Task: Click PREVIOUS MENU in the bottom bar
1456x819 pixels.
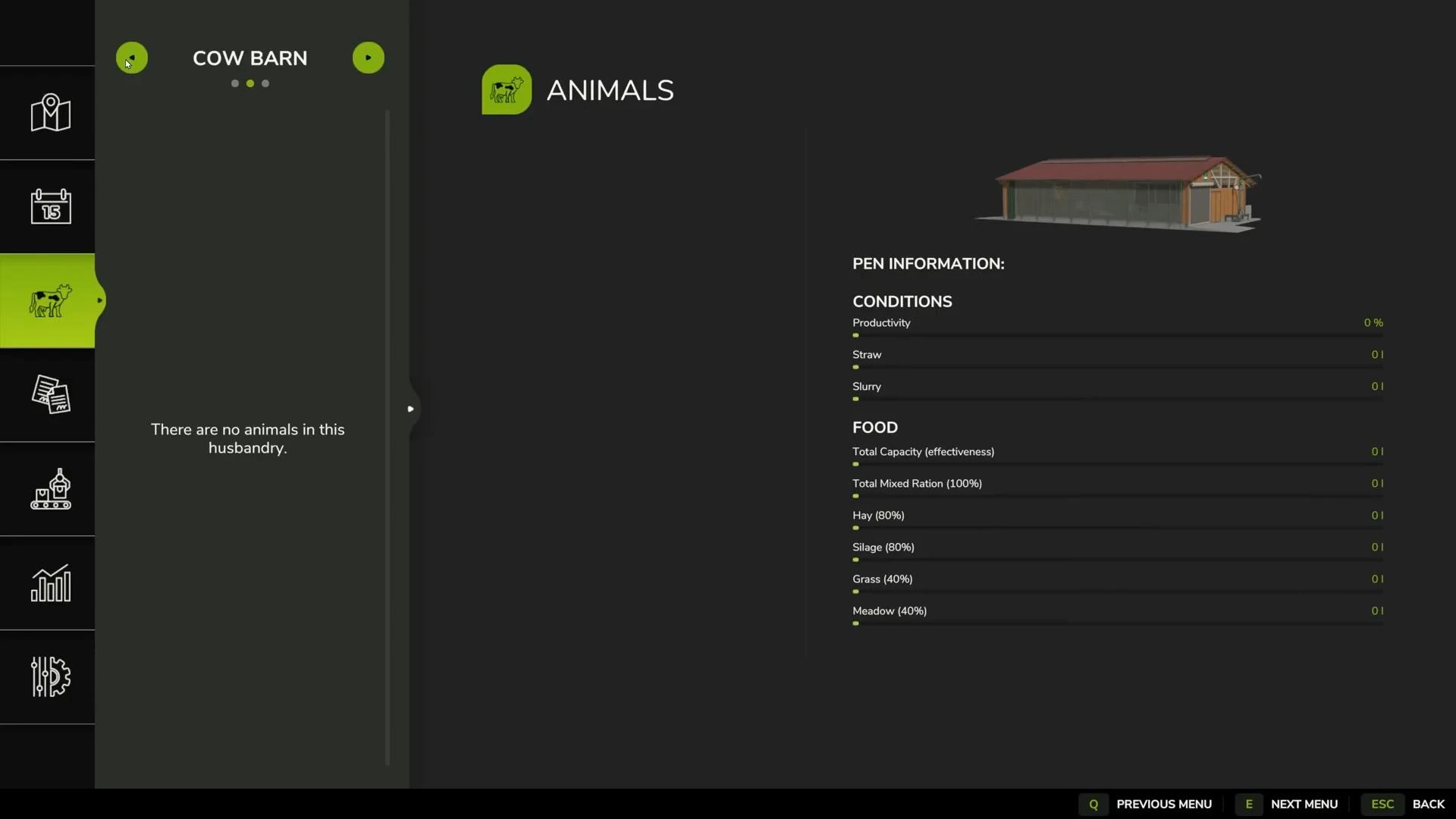Action: [x=1164, y=804]
